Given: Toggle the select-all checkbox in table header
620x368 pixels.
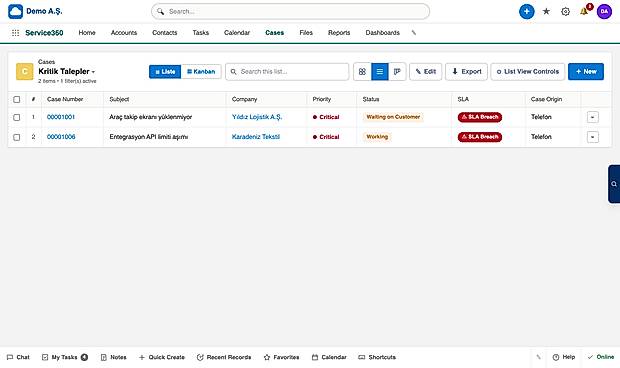Looking at the screenshot, I should [17, 99].
